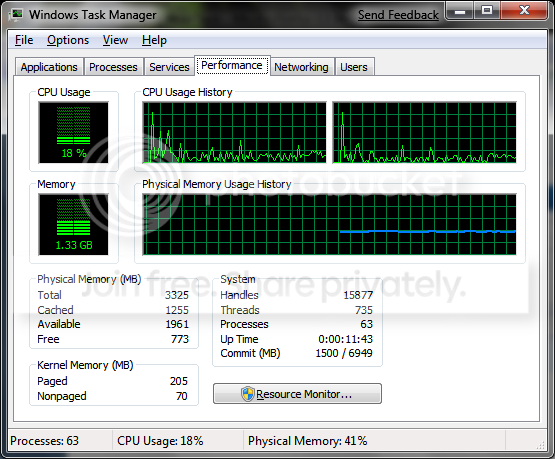
Task: Open the Options menu
Action: 68,40
